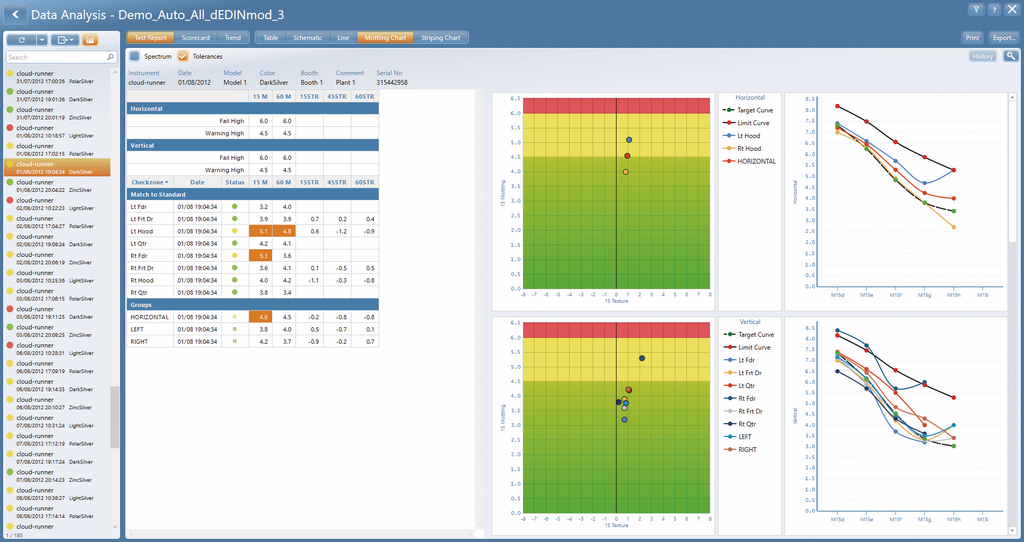Toggle Limit Curve in Horizontal legend
Screen dimensions: 1024x542
tap(746, 123)
